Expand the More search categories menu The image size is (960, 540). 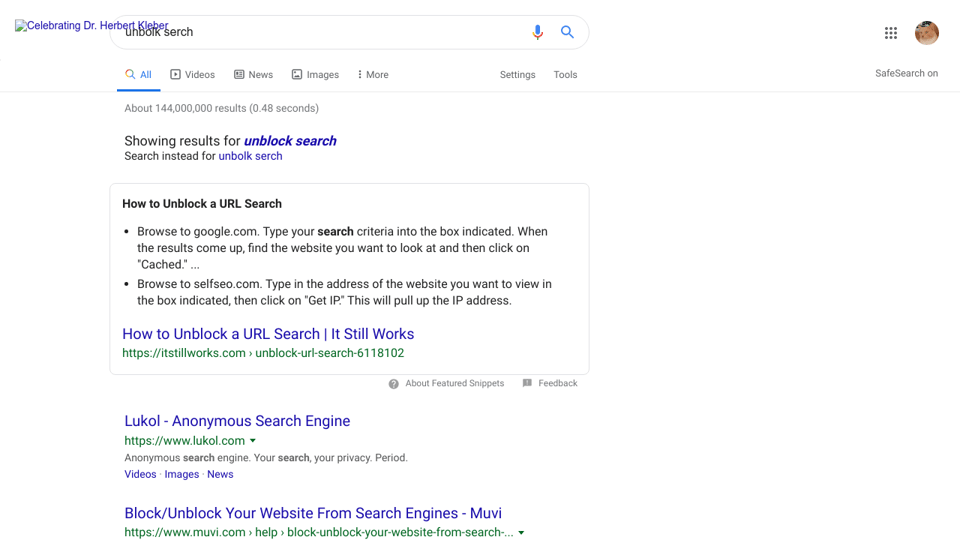373,75
